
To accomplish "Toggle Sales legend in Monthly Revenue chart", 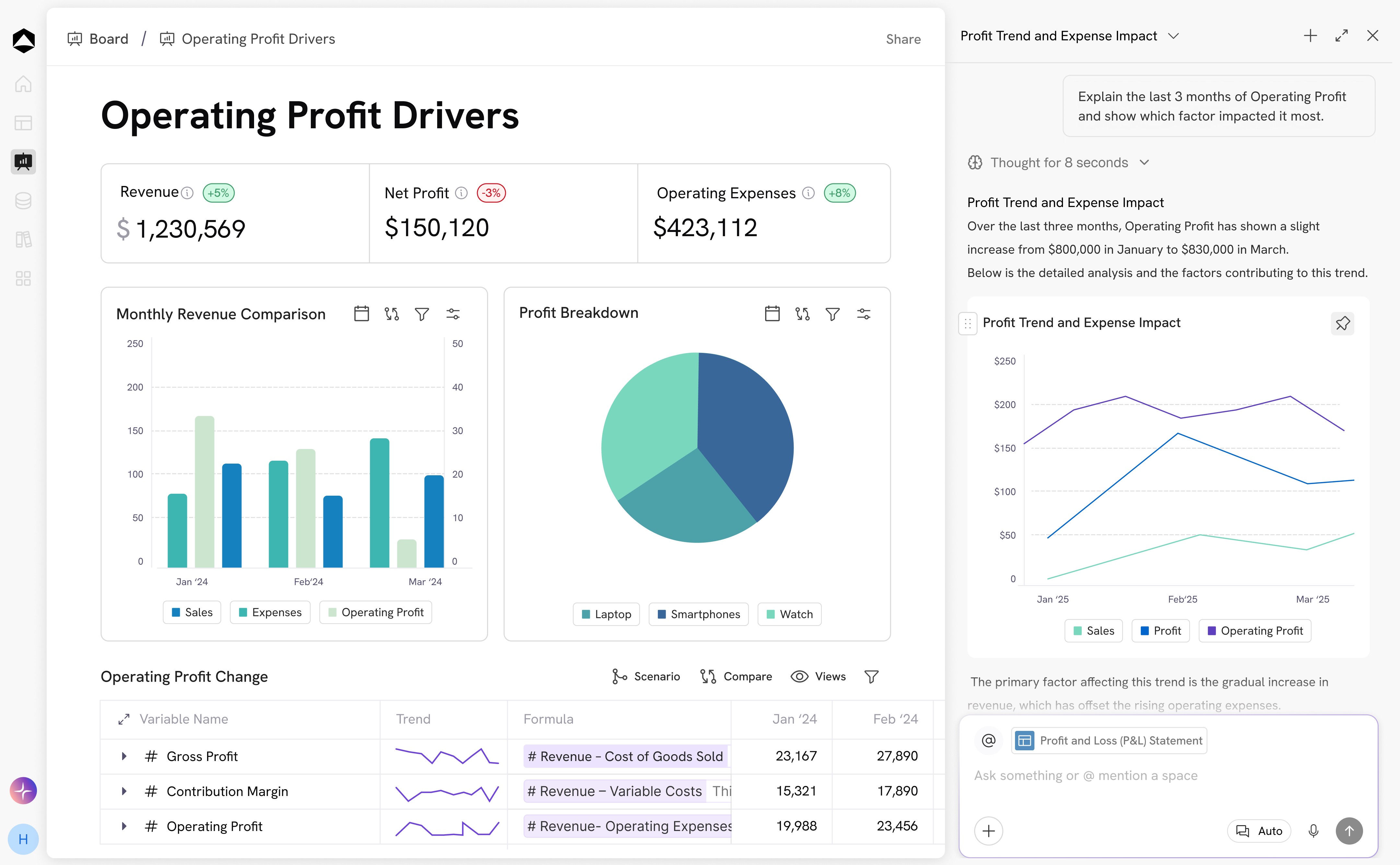I will [x=192, y=612].
